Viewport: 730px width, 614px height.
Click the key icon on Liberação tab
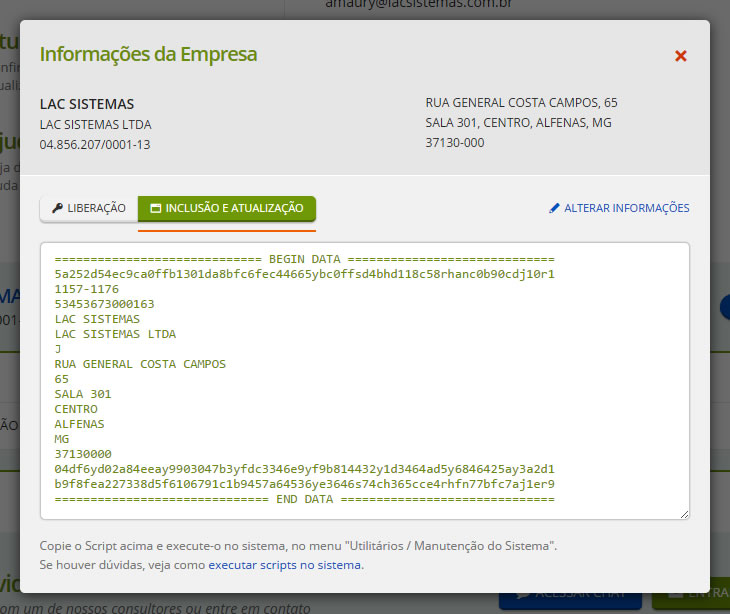pyautogui.click(x=58, y=208)
